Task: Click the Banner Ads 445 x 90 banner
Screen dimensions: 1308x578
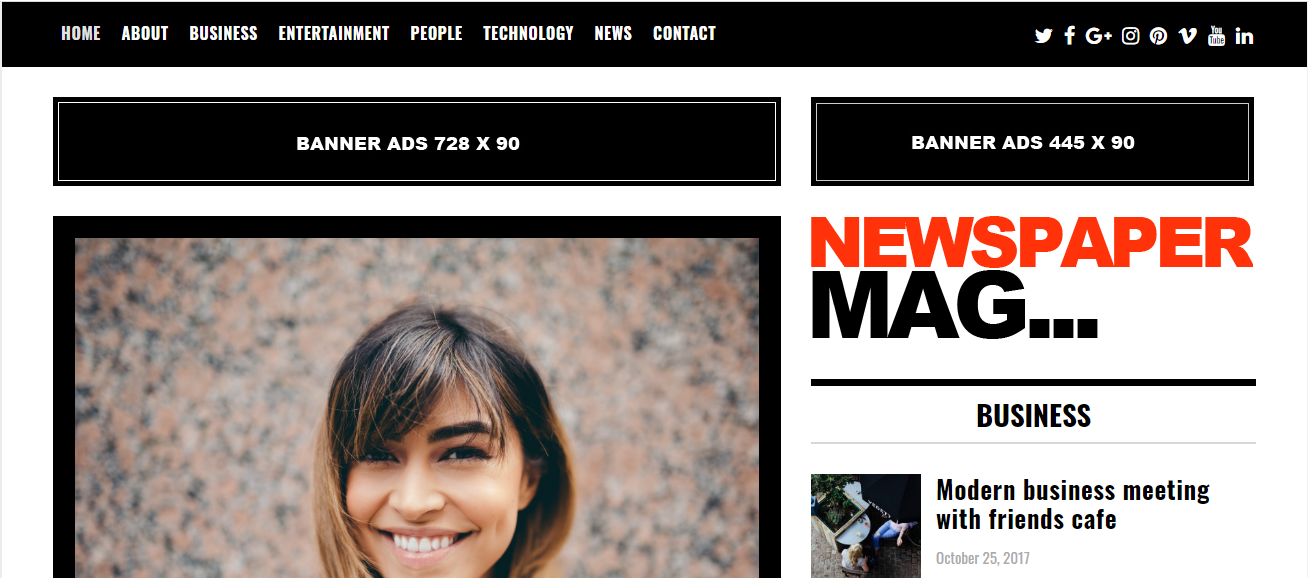Action: [x=1032, y=142]
